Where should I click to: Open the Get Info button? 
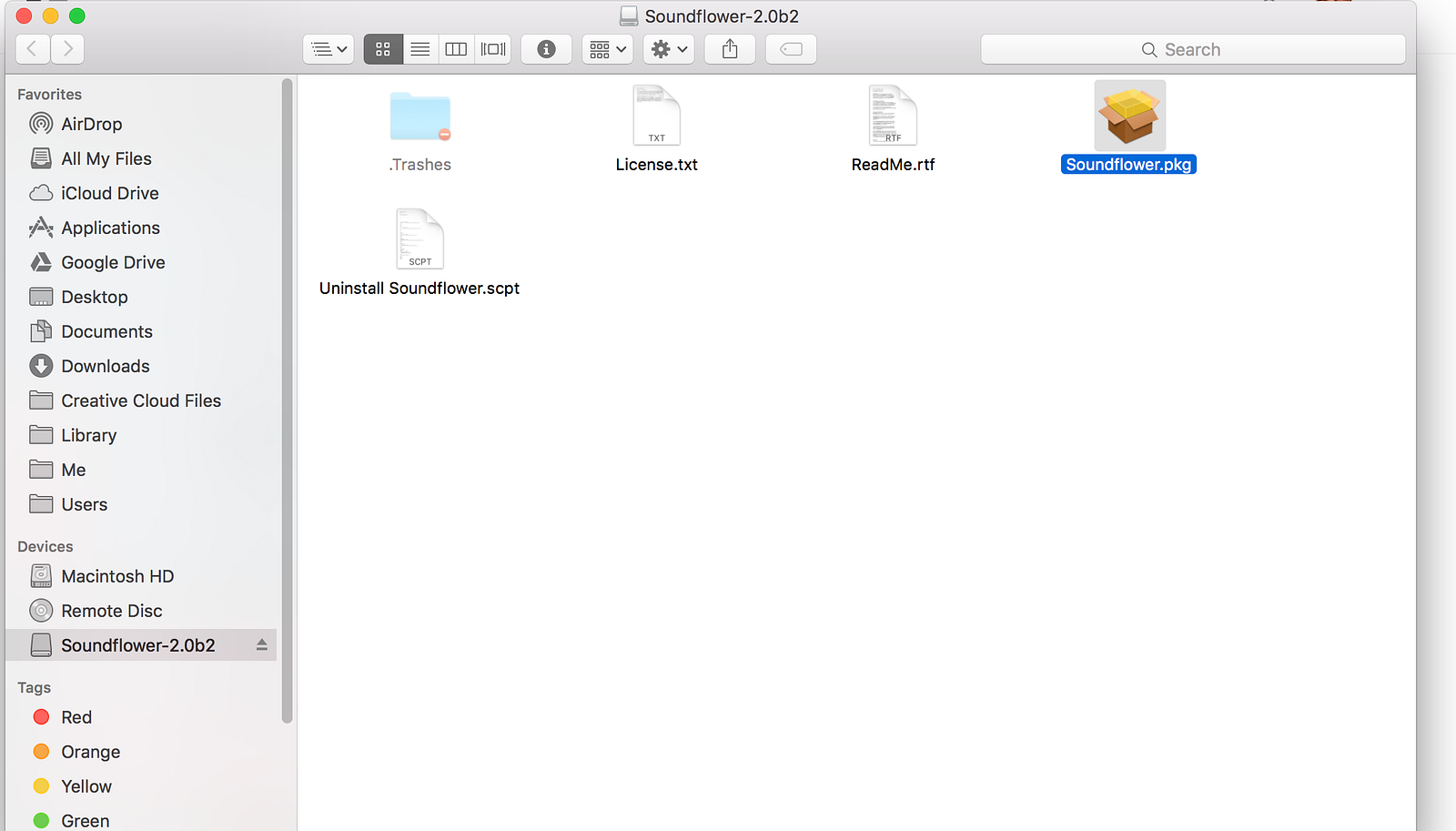pyautogui.click(x=546, y=49)
